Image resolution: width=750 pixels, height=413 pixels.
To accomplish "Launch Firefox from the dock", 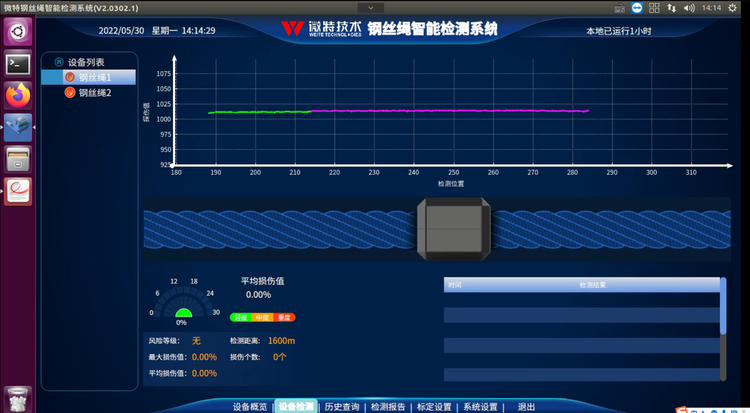I will 17,95.
